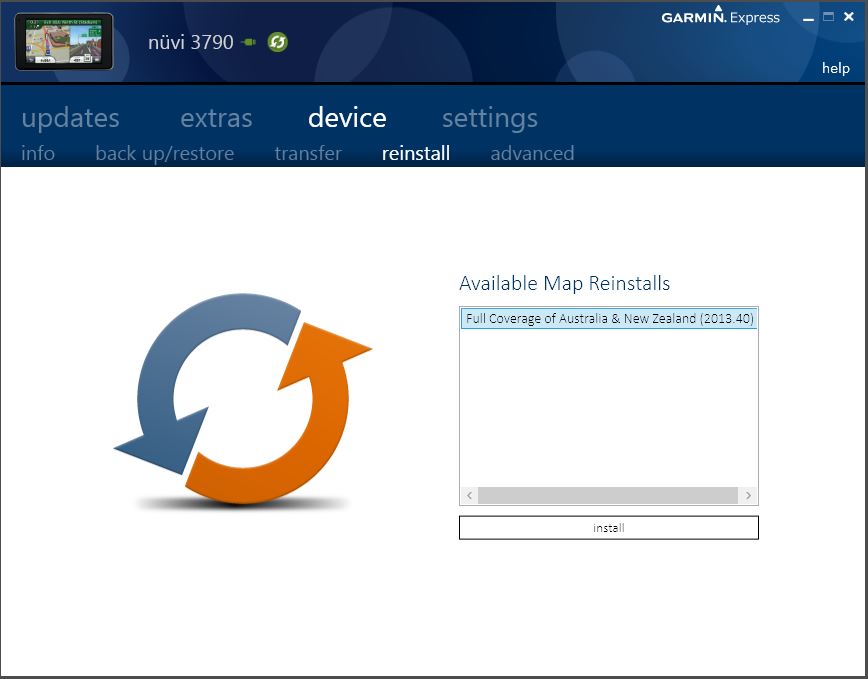Switch to the transfer sub-tab
868x679 pixels.
click(x=308, y=153)
